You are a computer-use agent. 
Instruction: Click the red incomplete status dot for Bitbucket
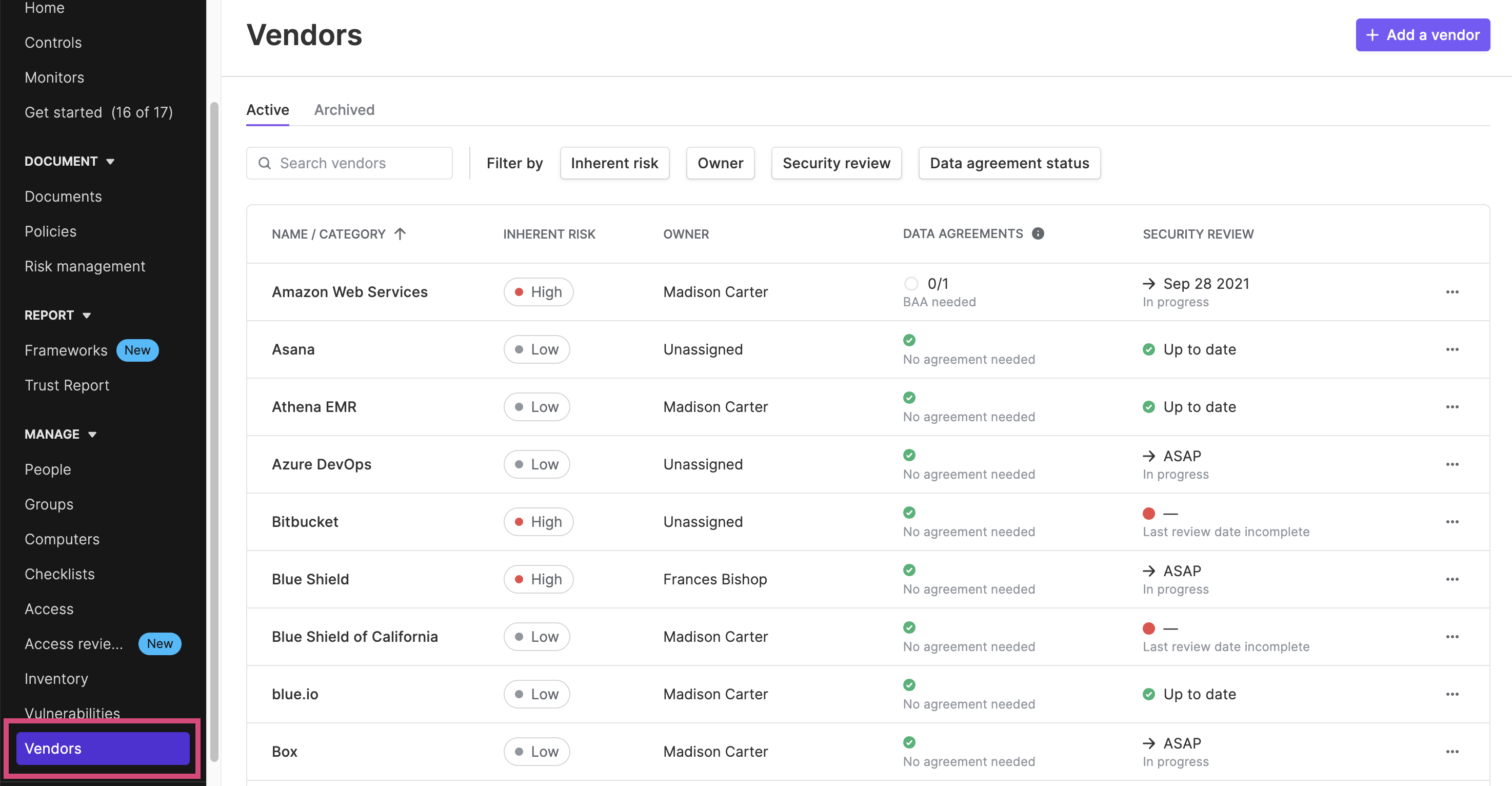point(1149,514)
